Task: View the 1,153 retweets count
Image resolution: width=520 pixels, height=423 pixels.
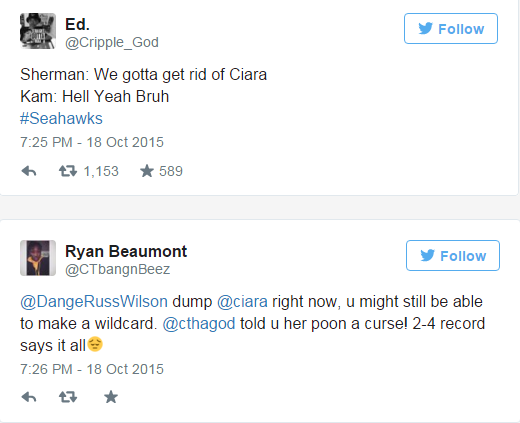Action: pos(101,171)
